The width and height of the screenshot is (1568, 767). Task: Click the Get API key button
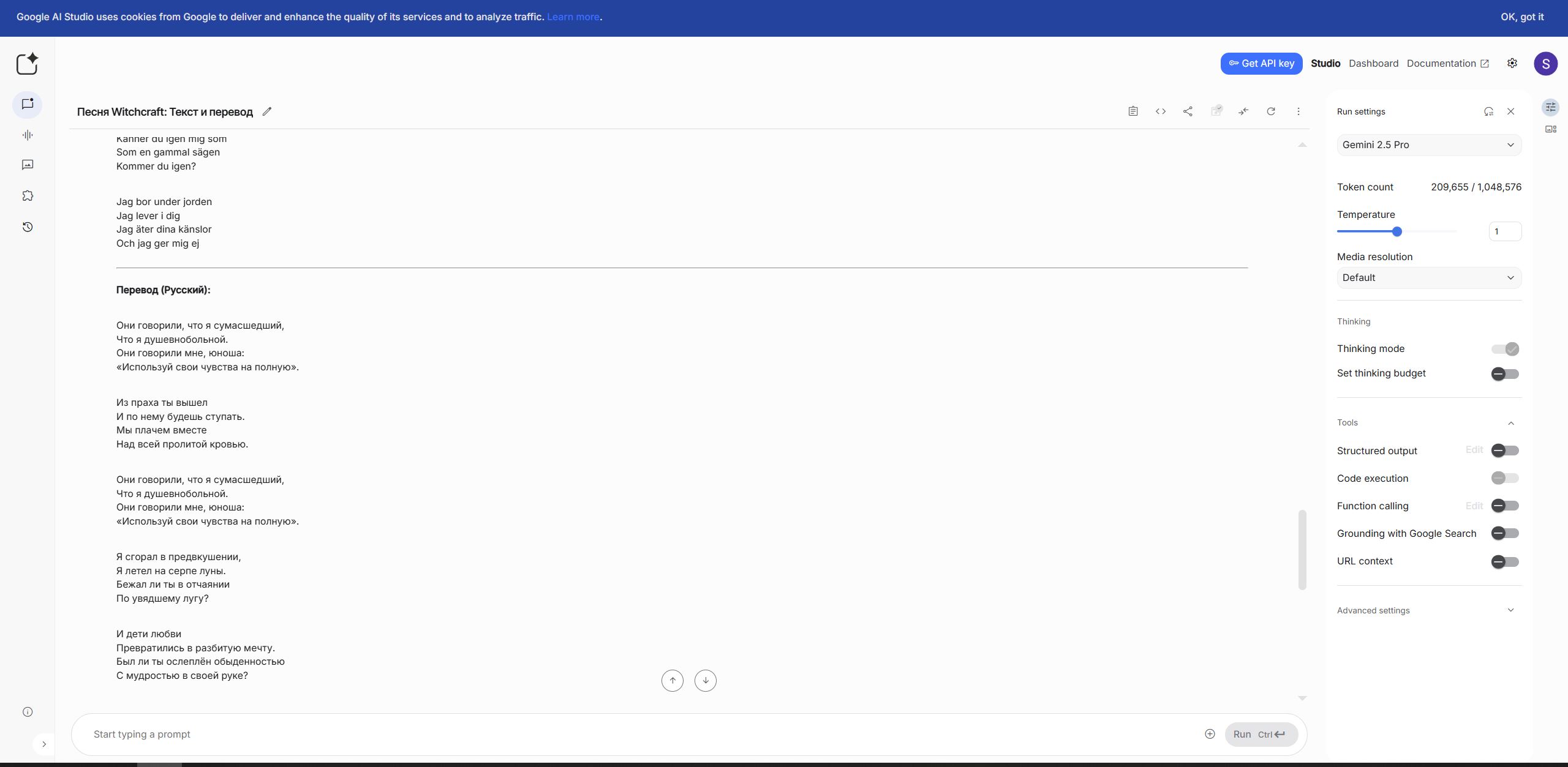pyautogui.click(x=1261, y=64)
